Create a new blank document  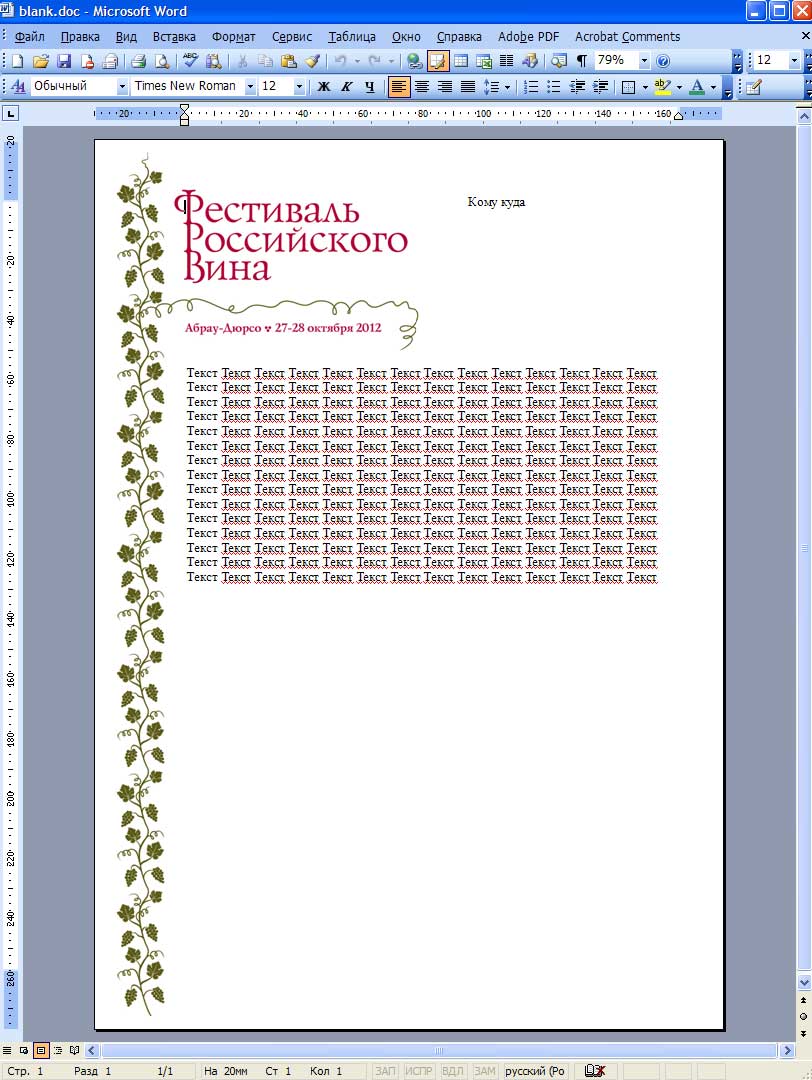(17, 61)
